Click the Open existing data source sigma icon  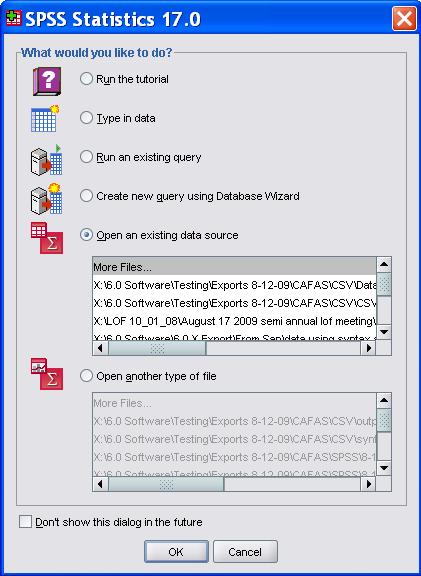(x=47, y=238)
